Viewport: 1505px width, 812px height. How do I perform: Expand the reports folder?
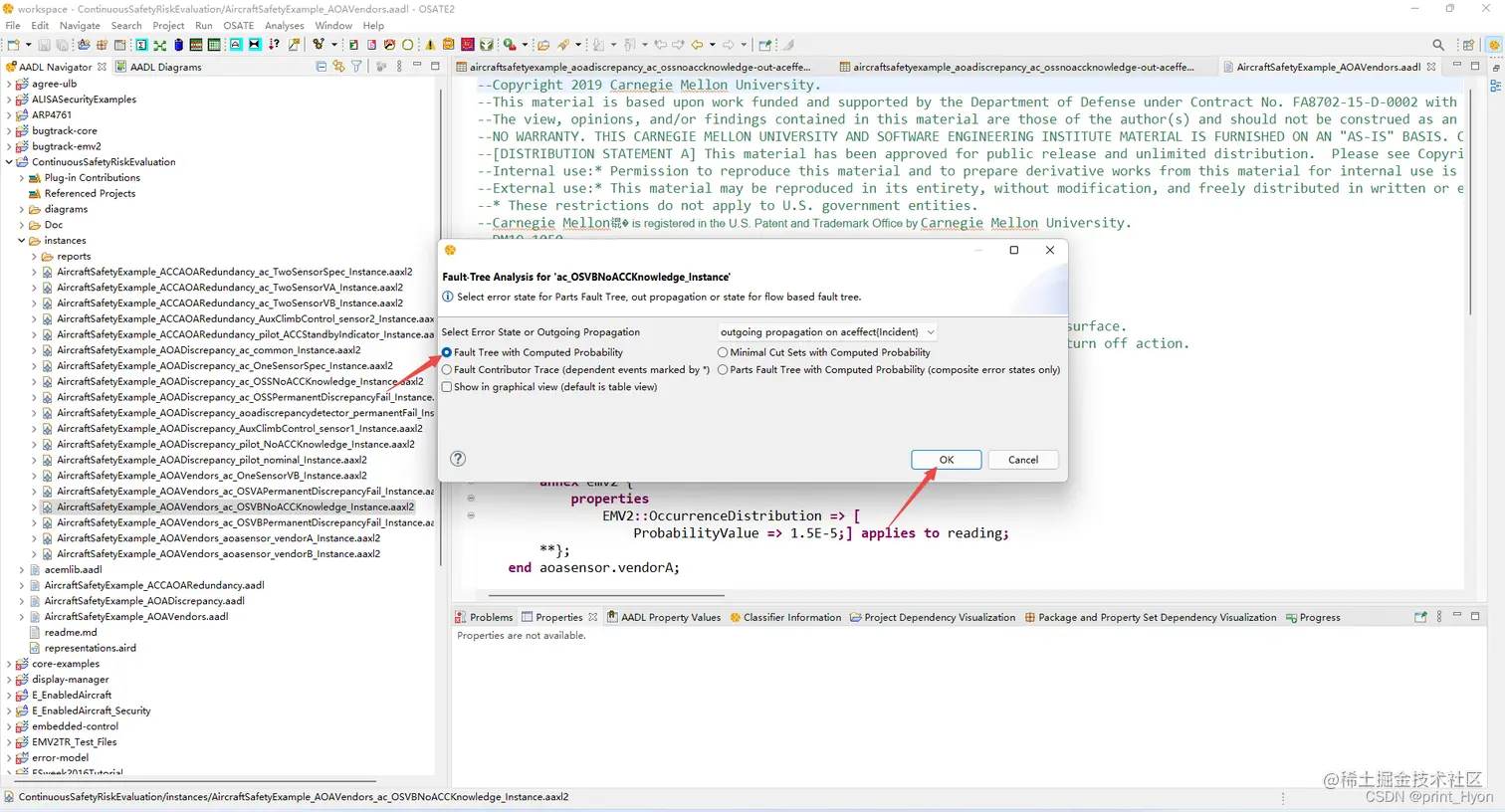click(x=34, y=257)
